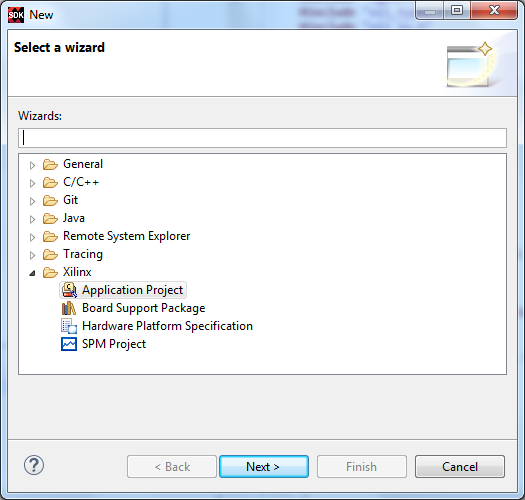Image resolution: width=525 pixels, height=500 pixels.
Task: Select the C/C++ tree label
Action: (81, 182)
